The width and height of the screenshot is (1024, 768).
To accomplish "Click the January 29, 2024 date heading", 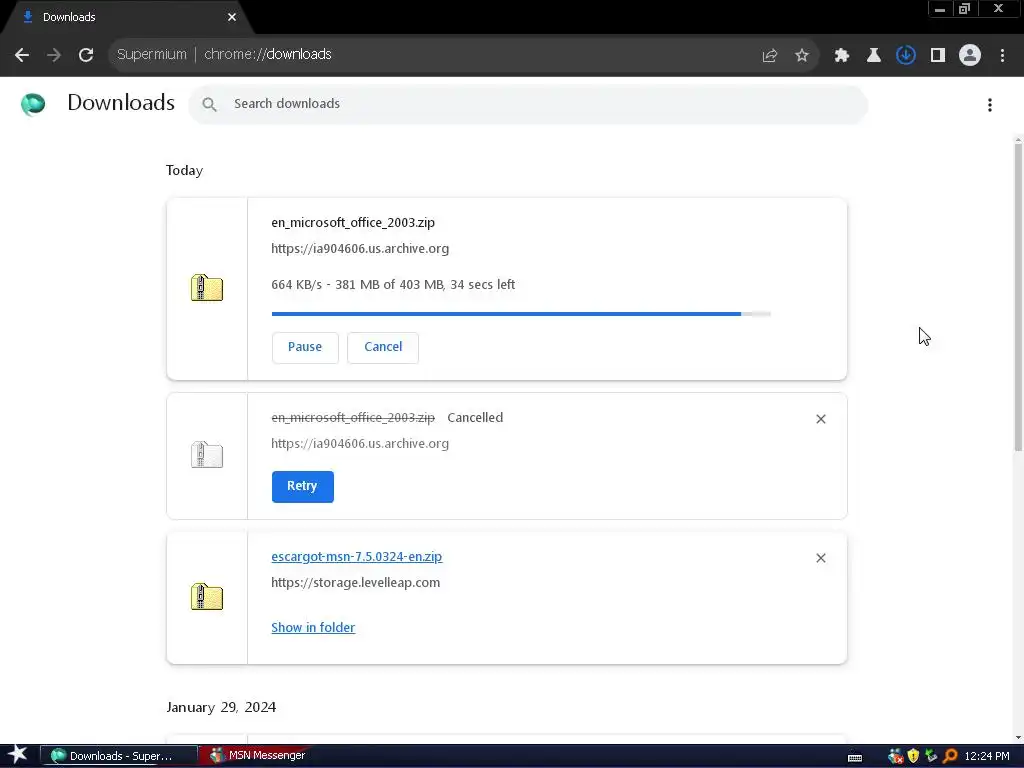I will 221,707.
